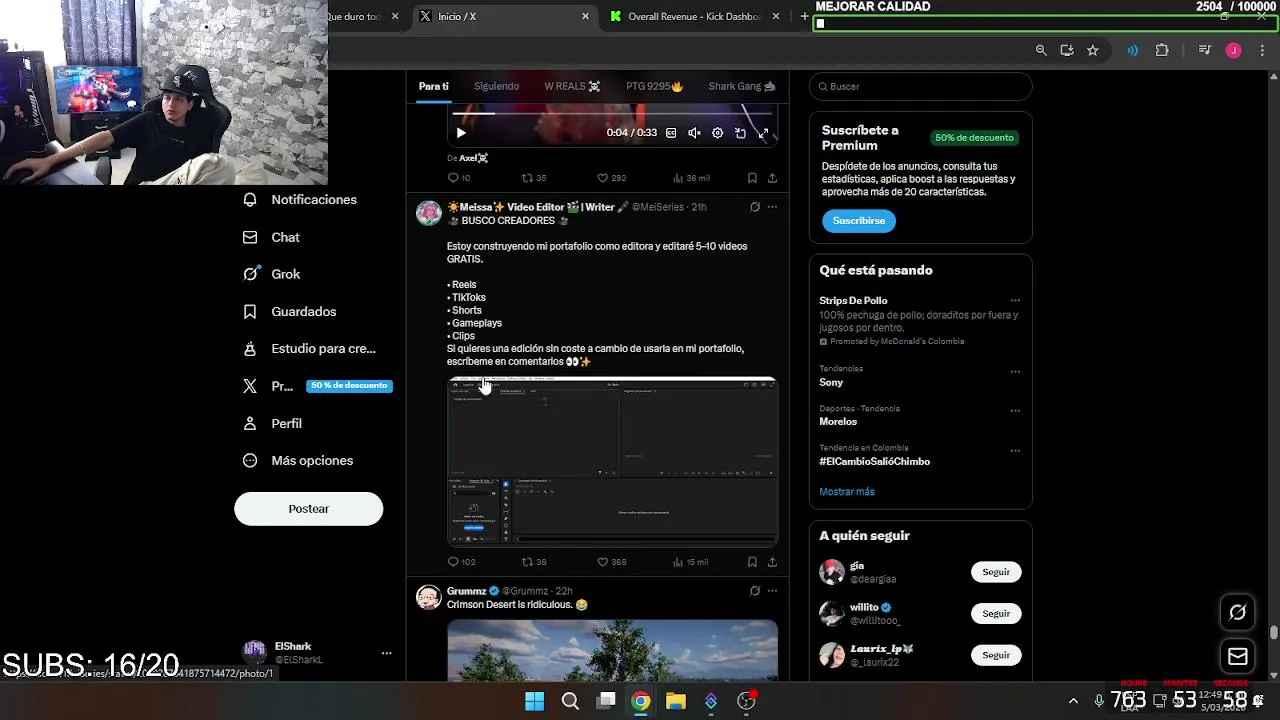Open Windows Start menu
This screenshot has width=1280, height=720.
click(535, 701)
